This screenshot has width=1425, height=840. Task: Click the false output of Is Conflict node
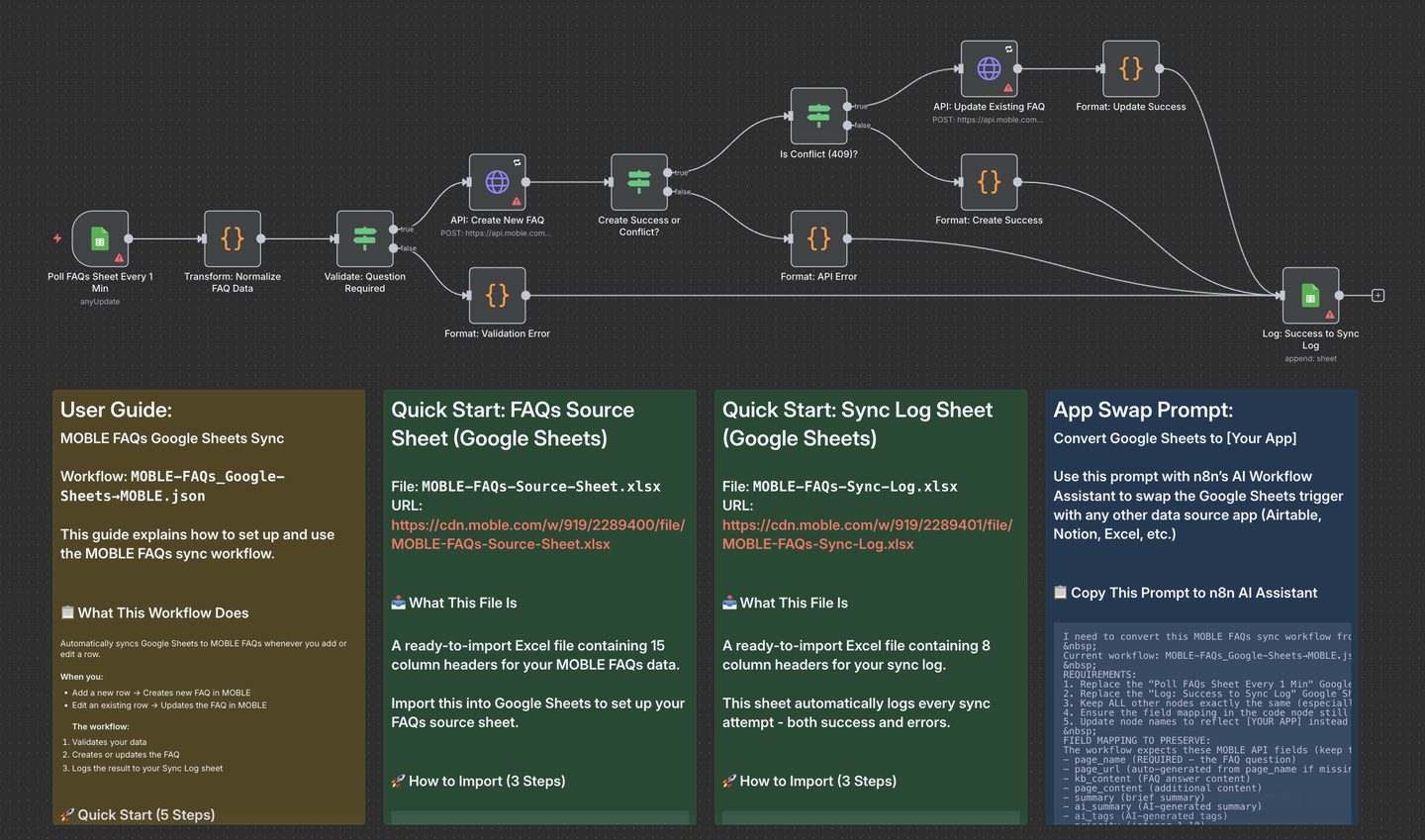click(847, 126)
